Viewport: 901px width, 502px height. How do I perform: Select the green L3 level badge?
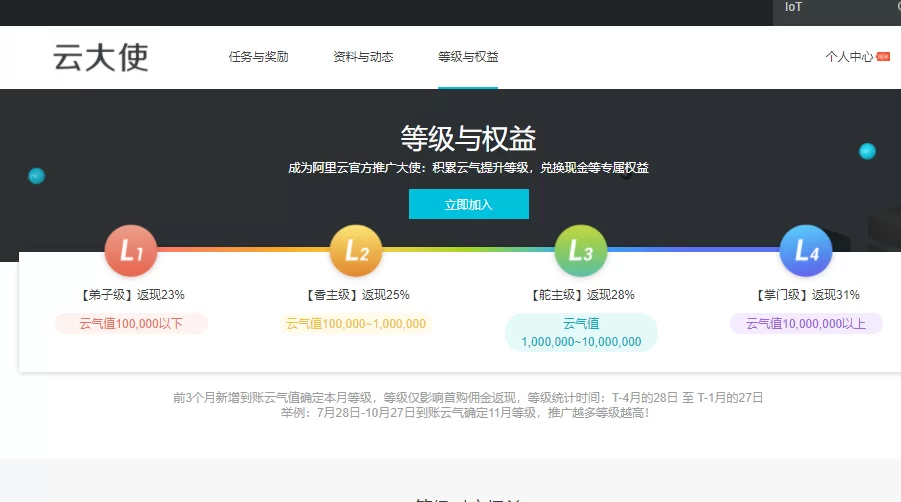tap(581, 251)
